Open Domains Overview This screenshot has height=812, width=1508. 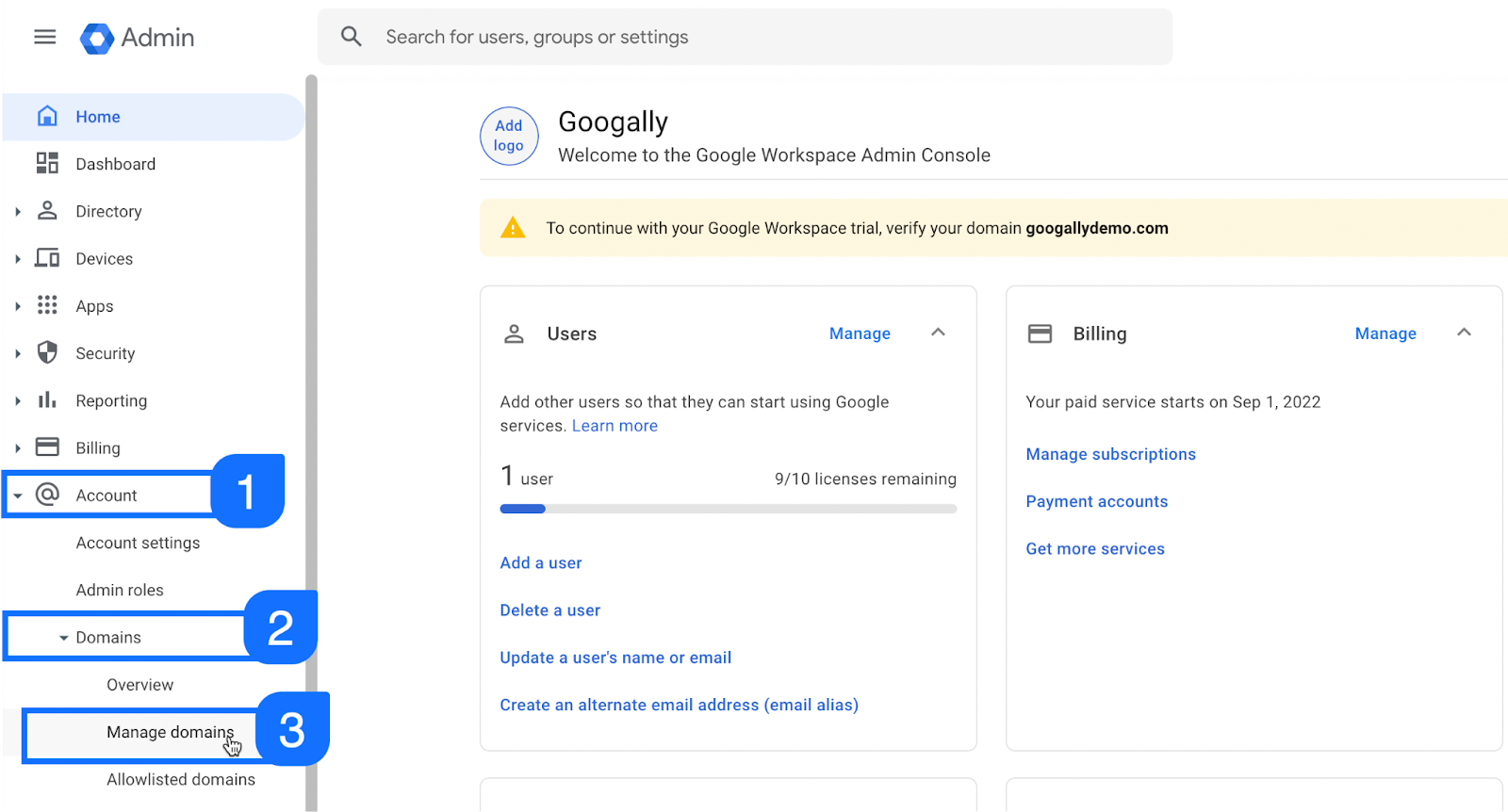[x=139, y=685]
